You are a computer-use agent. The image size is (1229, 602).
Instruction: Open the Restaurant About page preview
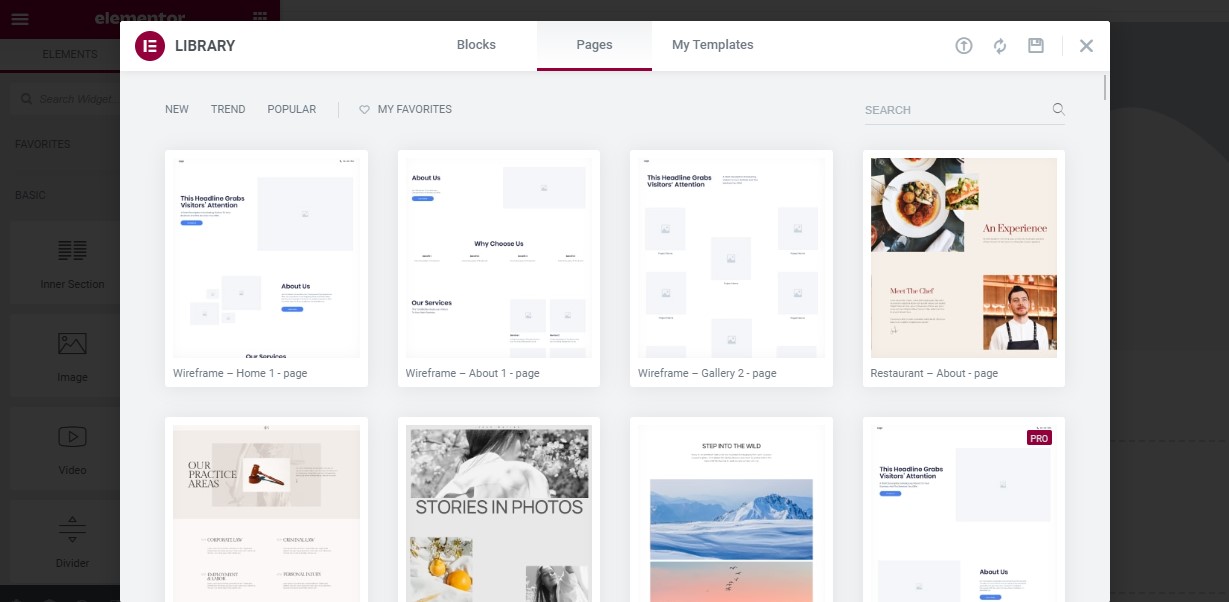click(964, 258)
